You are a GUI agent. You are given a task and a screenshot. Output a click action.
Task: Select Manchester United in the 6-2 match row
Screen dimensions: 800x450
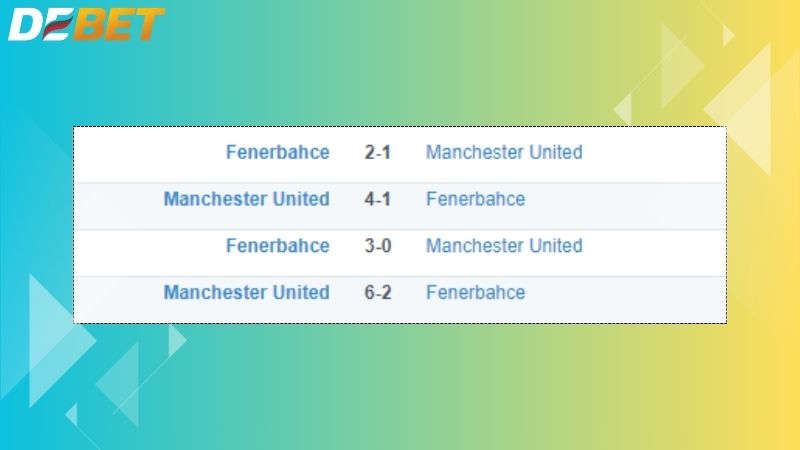point(246,293)
